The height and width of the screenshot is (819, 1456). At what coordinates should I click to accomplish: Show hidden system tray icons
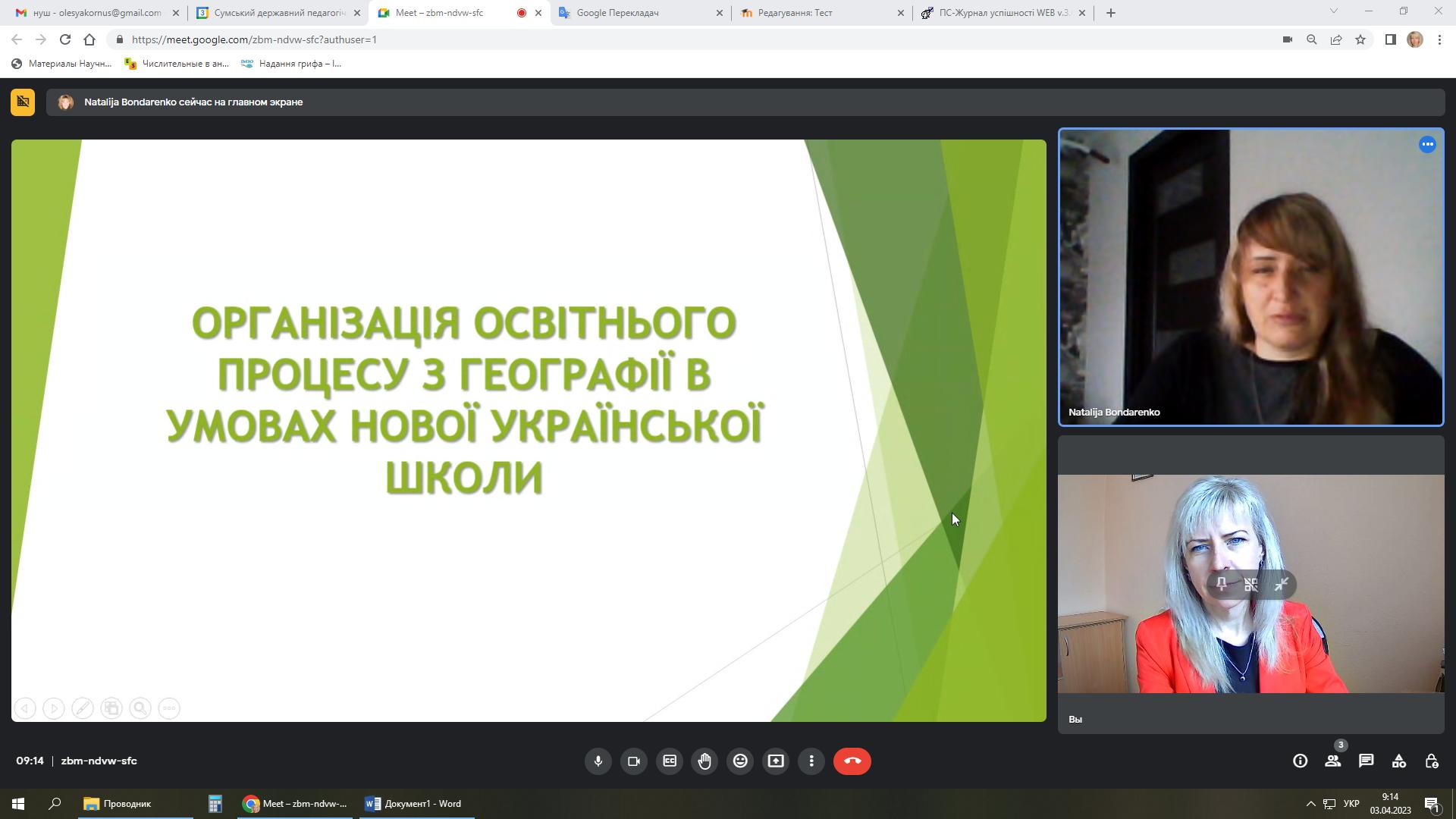click(x=1310, y=804)
